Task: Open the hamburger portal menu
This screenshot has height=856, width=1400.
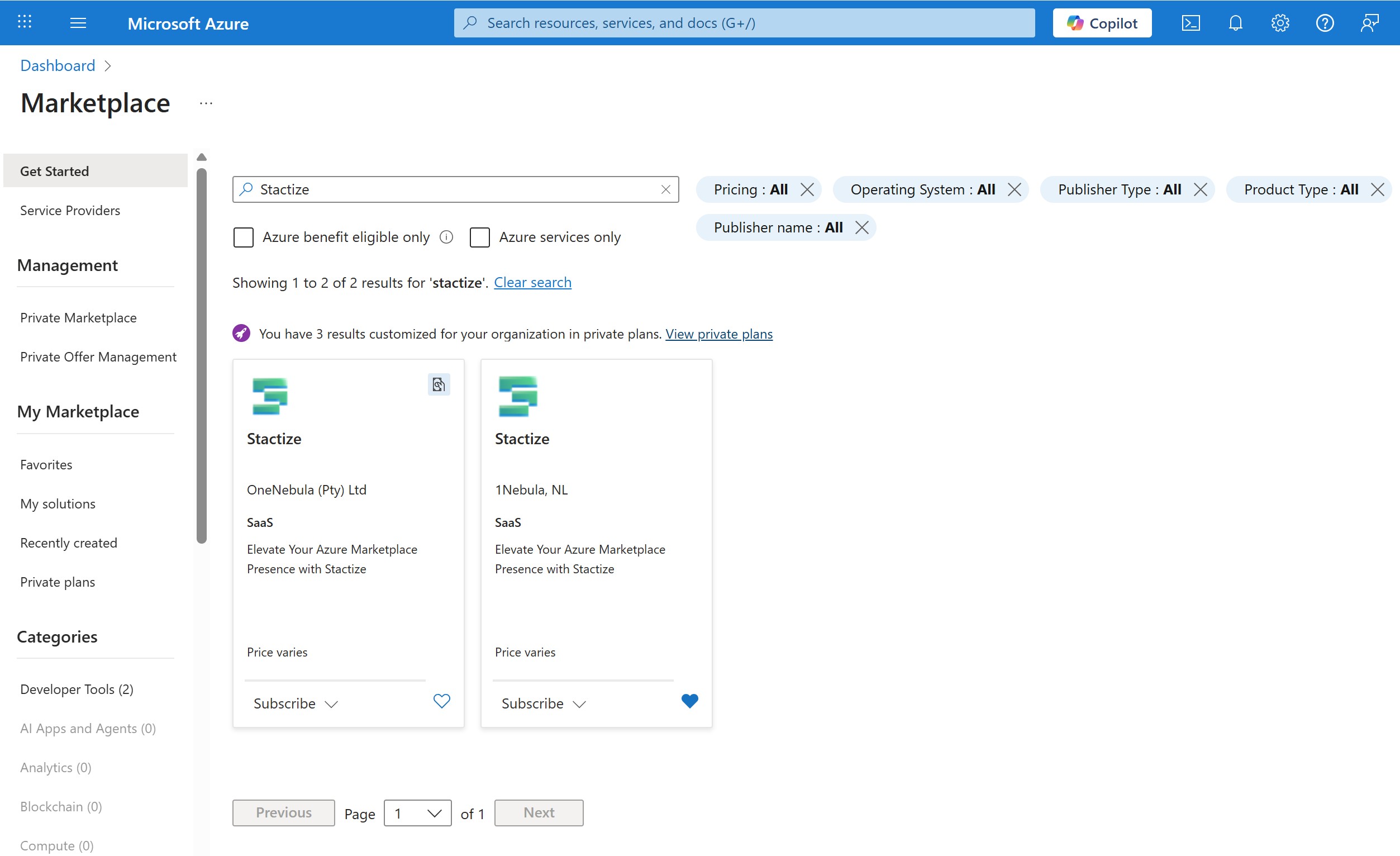Action: coord(78,23)
